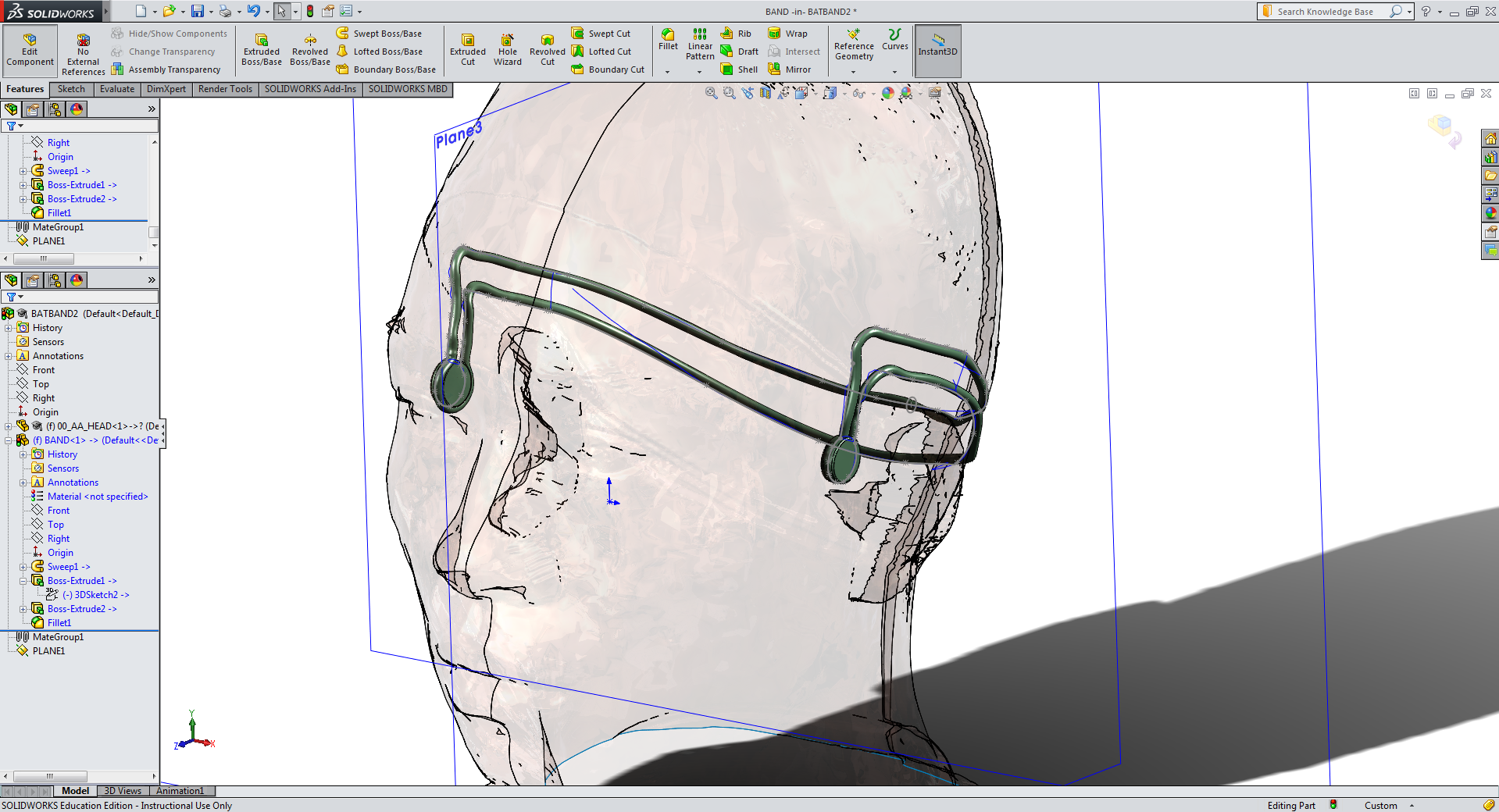This screenshot has height=812, width=1499.
Task: Click Zoom to Fit icon
Action: point(711,93)
